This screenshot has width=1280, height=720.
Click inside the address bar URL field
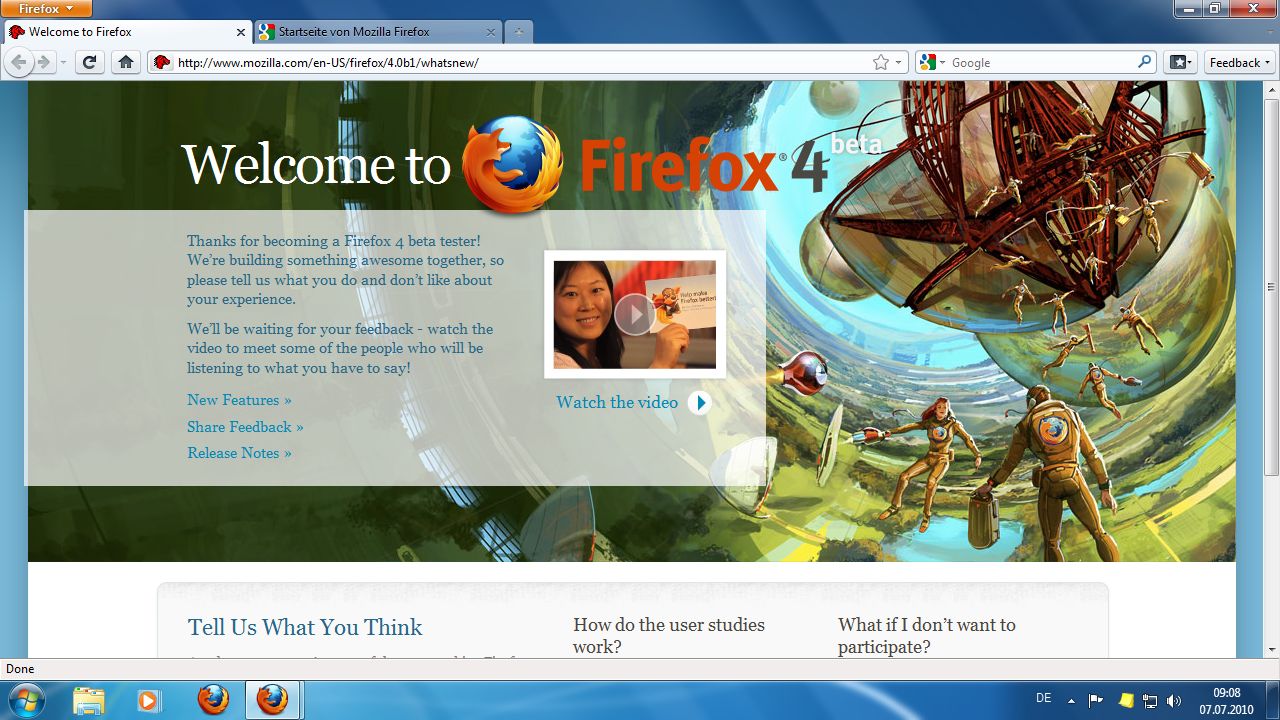(x=450, y=61)
